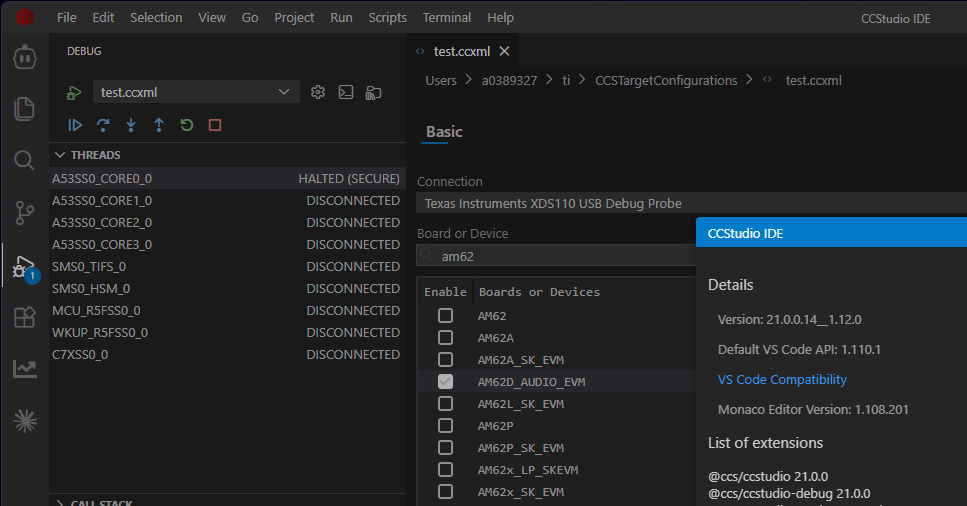The width and height of the screenshot is (967, 506).
Task: Click the red CCStudio application logo
Action: 25,17
